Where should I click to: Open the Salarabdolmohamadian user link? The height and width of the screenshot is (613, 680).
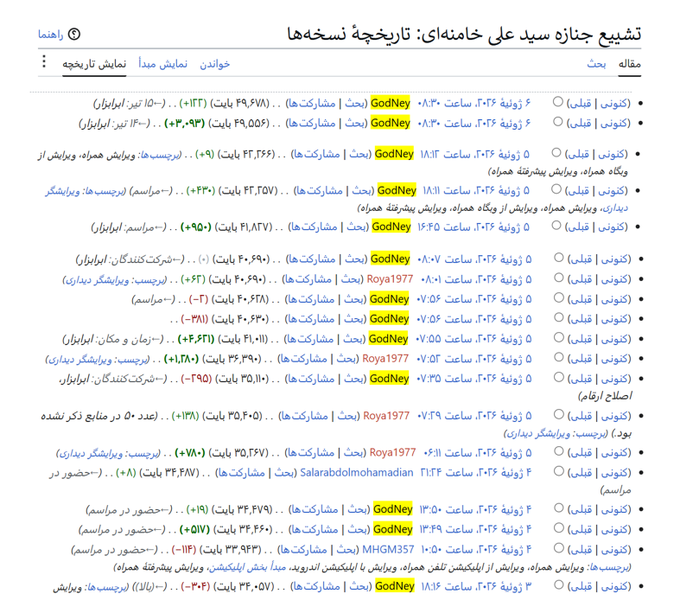click(356, 473)
